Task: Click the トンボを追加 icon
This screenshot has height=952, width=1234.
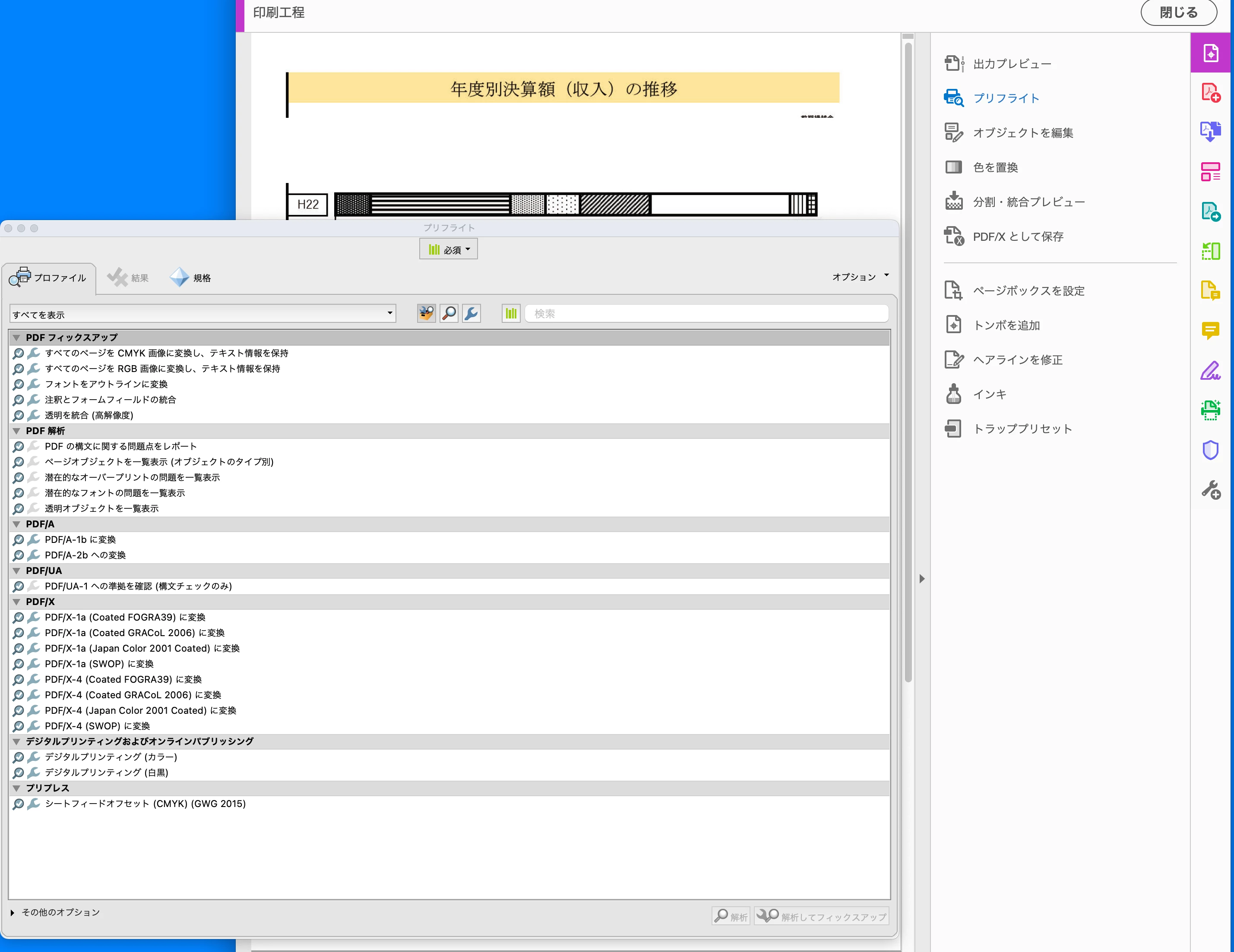Action: [954, 325]
